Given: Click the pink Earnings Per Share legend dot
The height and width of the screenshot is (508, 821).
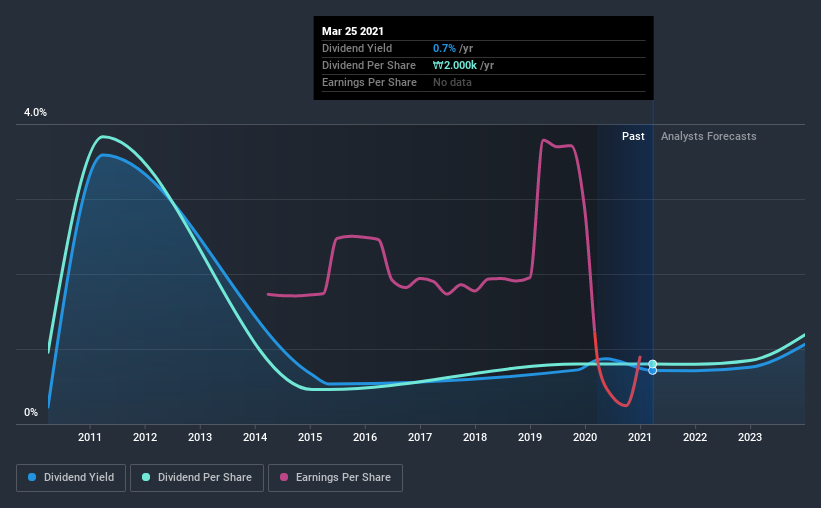Looking at the screenshot, I should pos(284,477).
